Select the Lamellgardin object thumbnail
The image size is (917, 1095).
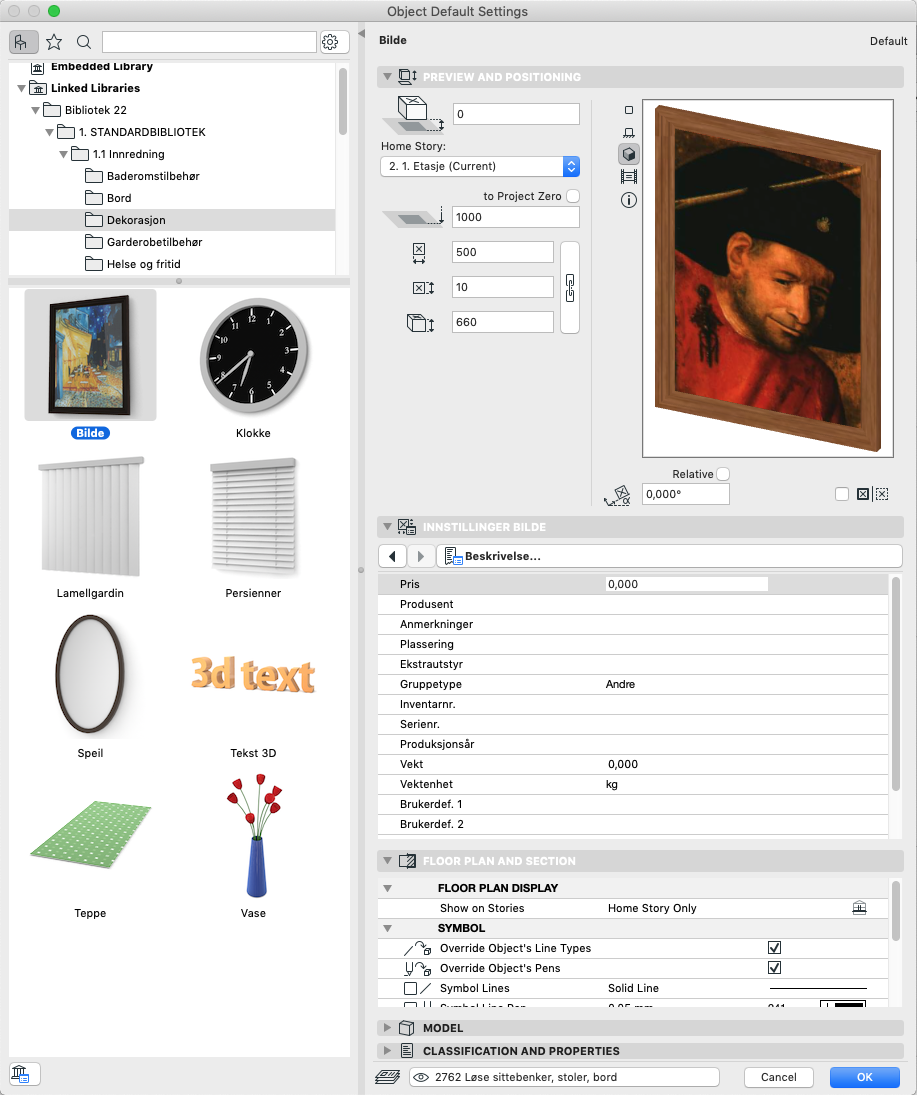pos(91,517)
